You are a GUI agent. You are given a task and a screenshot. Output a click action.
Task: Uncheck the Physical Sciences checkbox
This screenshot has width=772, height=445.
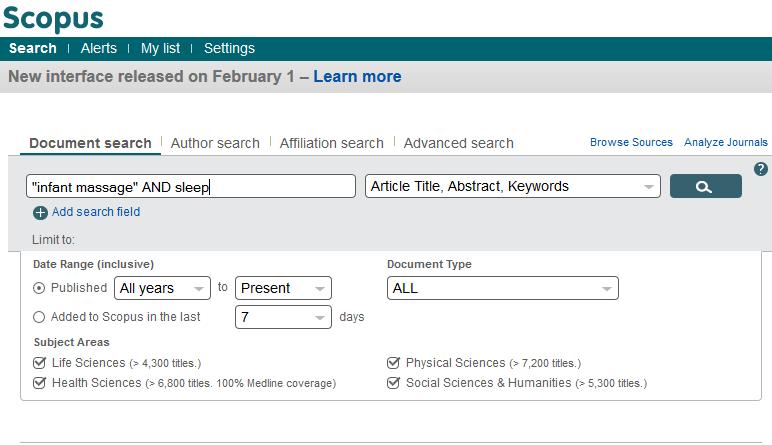(x=393, y=363)
